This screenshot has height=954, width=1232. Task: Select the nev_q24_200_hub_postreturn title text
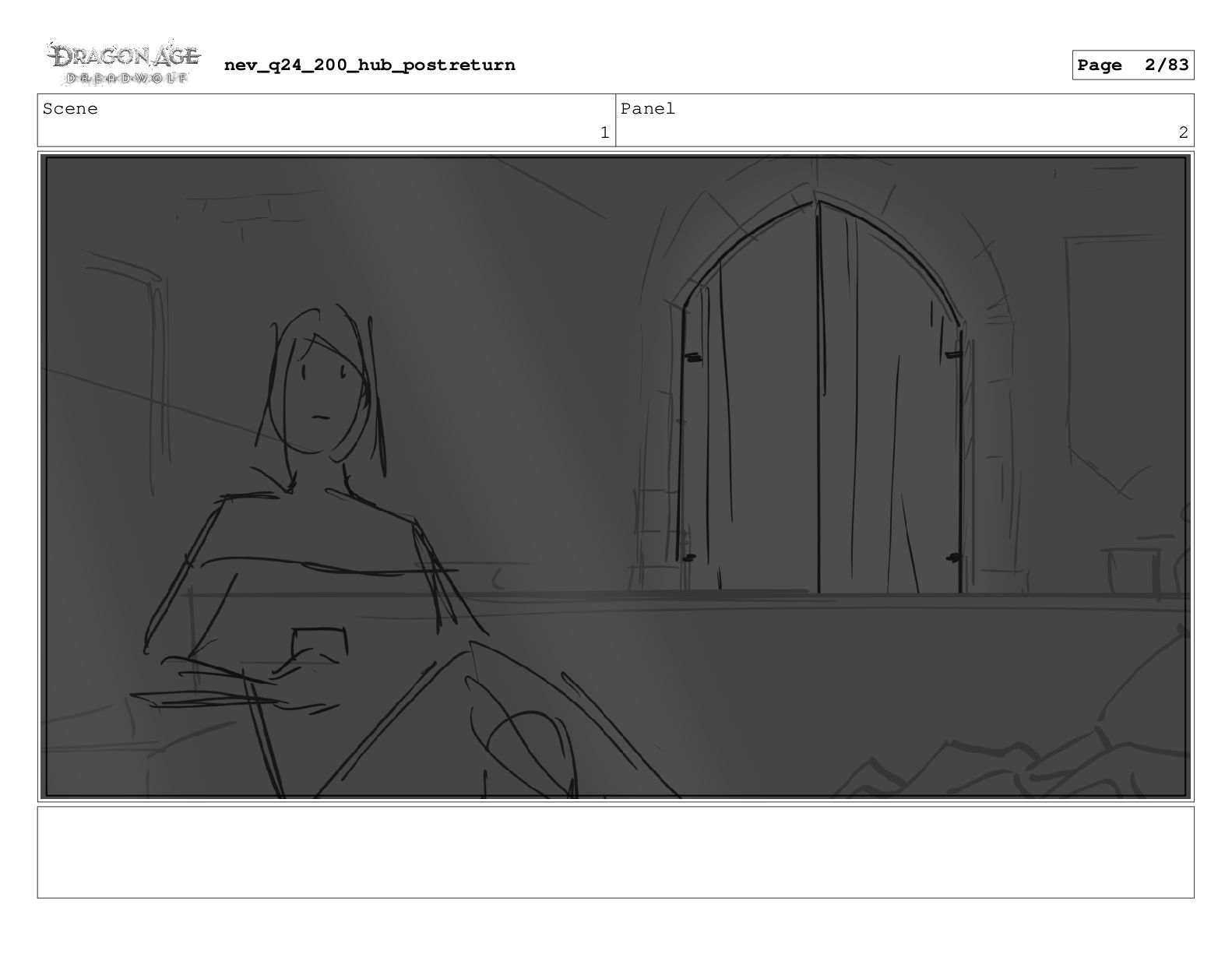369,65
